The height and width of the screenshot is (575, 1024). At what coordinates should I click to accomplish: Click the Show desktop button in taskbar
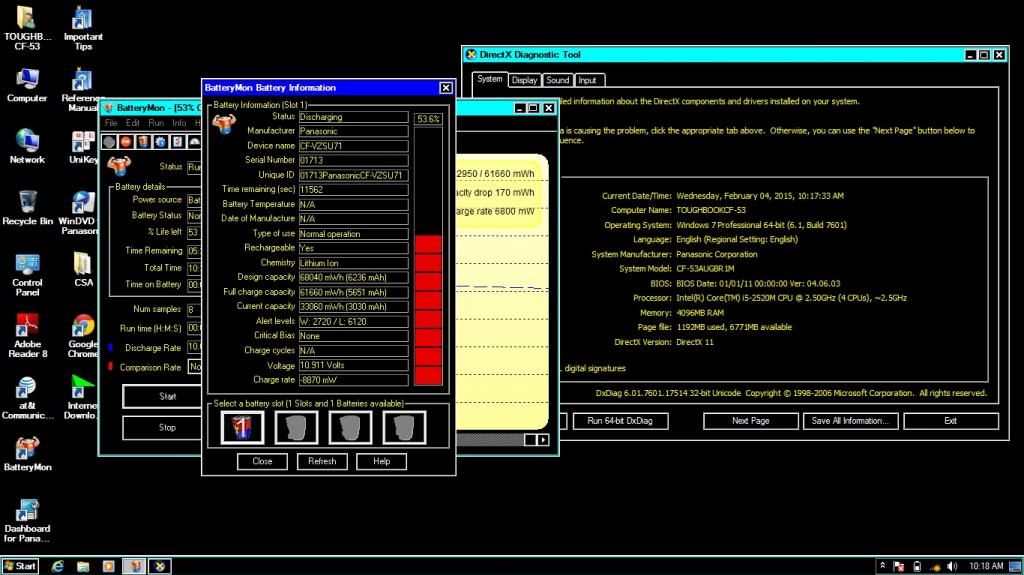click(1016, 567)
